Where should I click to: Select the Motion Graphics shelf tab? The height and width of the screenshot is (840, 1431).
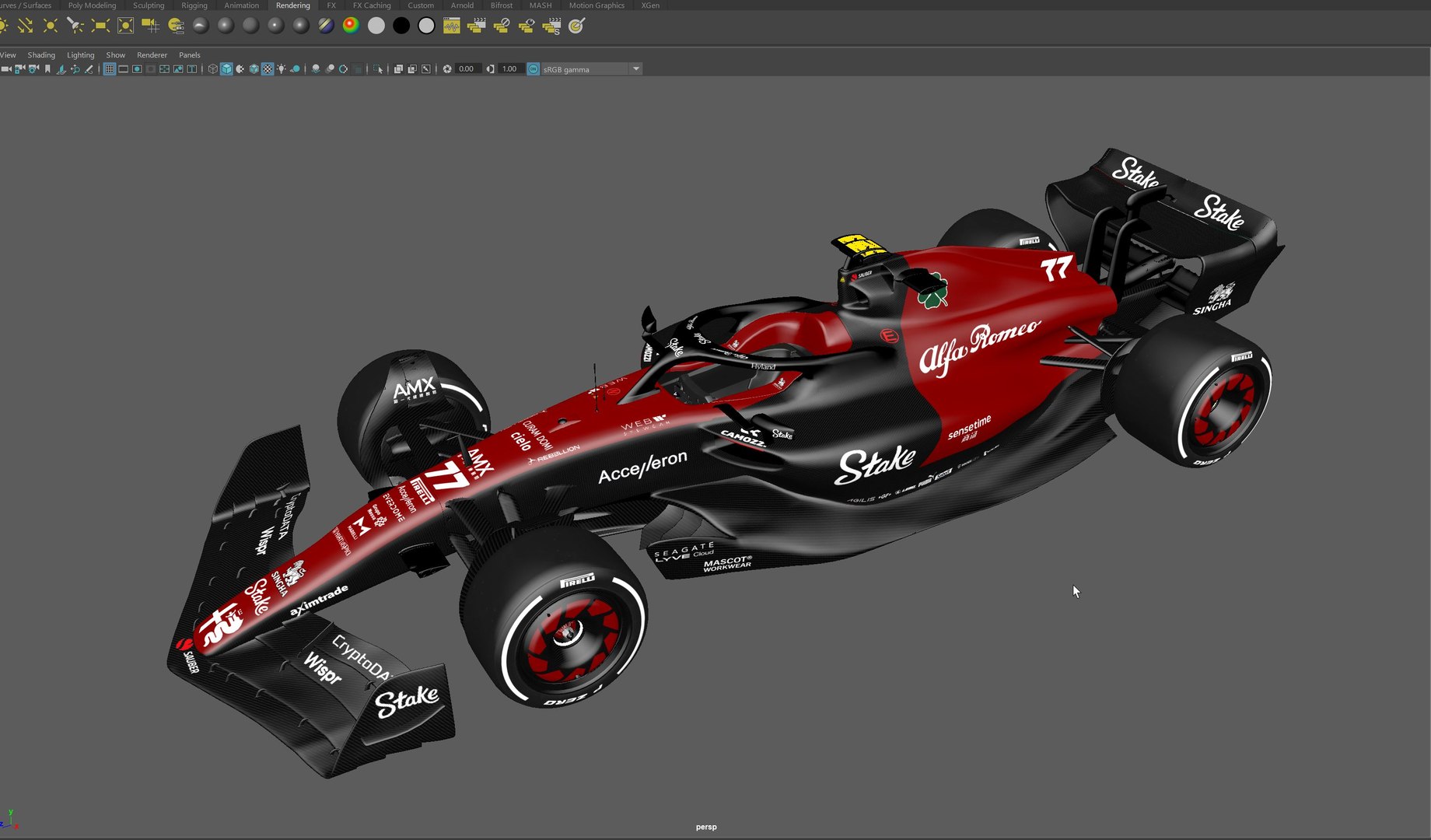597,5
